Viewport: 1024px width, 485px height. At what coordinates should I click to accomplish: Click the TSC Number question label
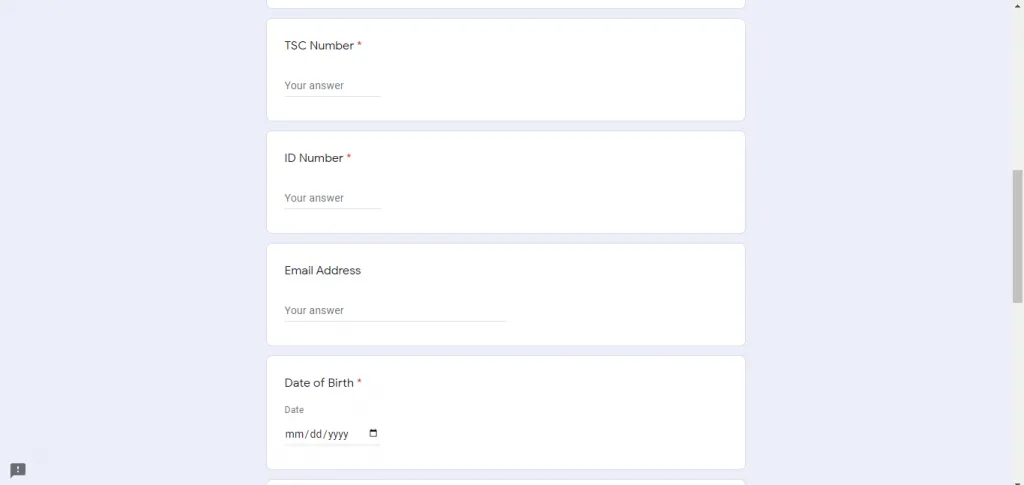coord(319,46)
